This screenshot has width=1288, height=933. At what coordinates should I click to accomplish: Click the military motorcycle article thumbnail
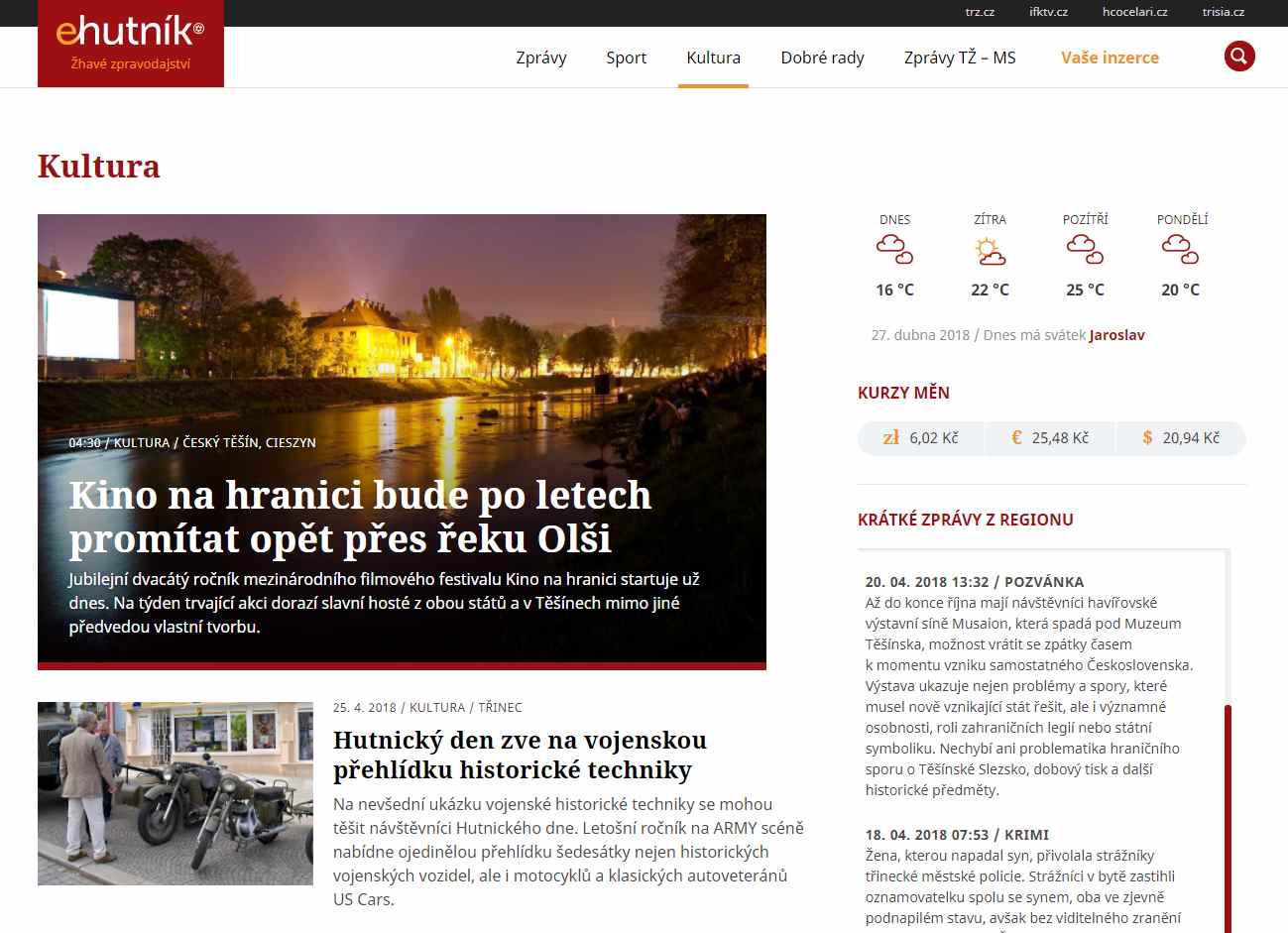(176, 793)
